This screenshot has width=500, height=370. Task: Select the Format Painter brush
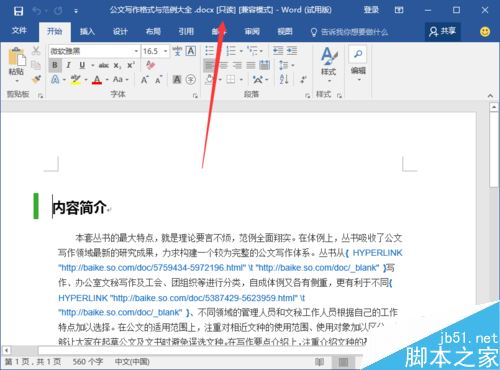pos(36,79)
